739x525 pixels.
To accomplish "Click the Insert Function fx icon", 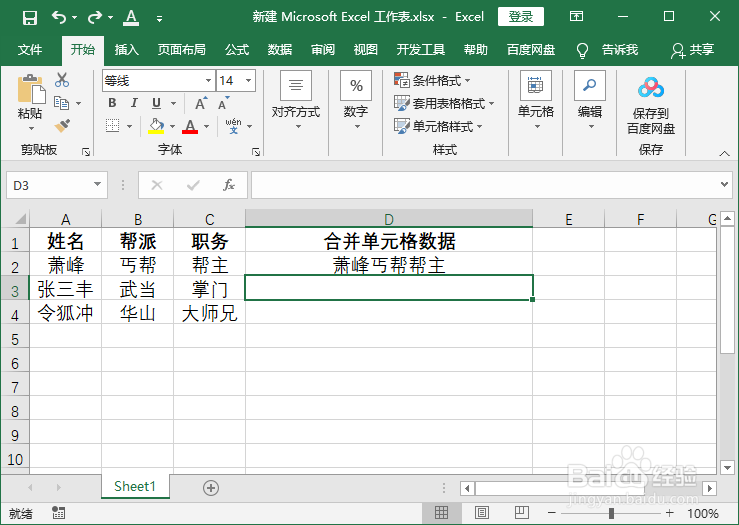I will [x=229, y=185].
